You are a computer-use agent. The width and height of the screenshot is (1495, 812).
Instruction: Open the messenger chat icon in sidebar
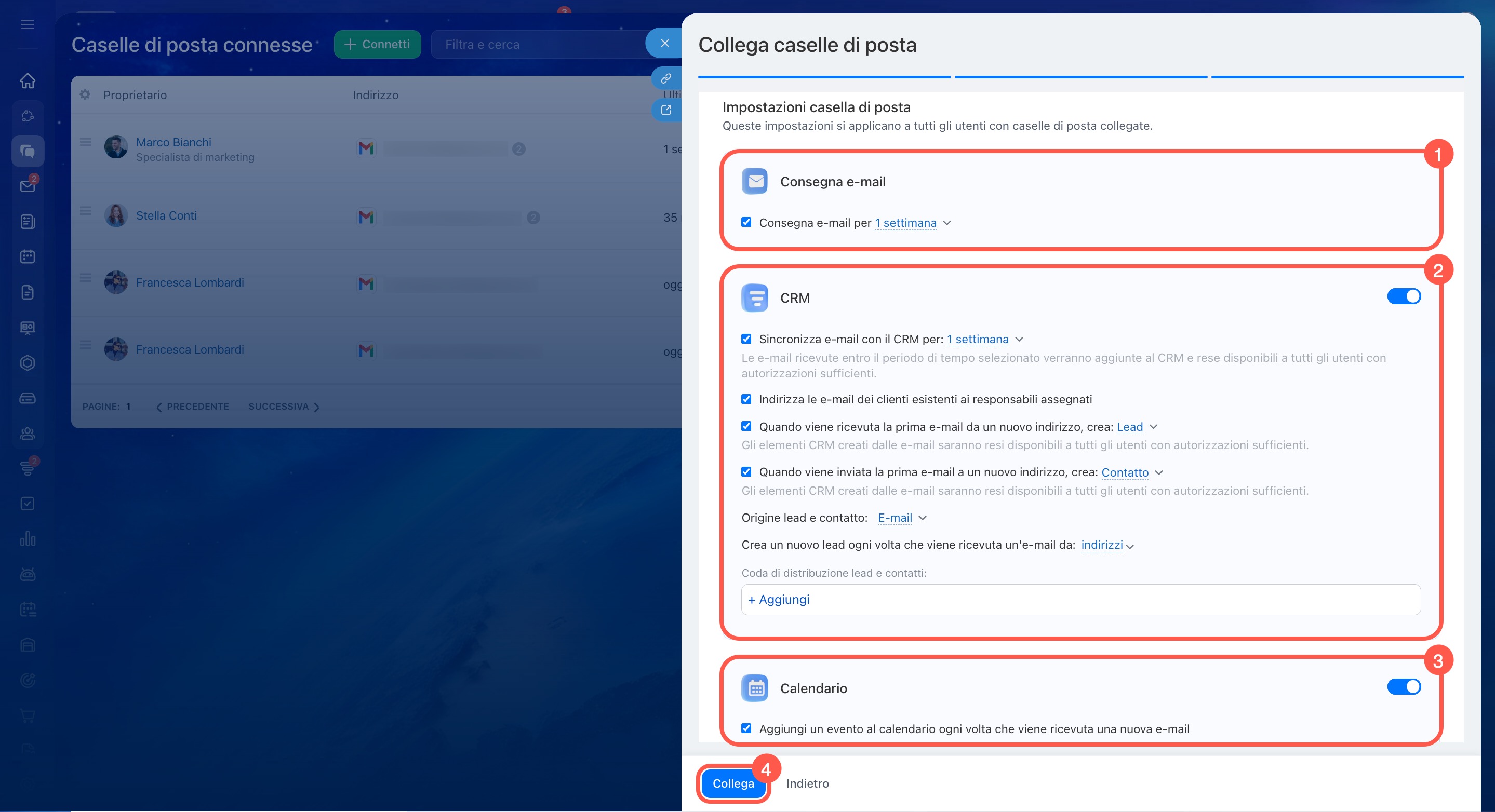tap(28, 152)
